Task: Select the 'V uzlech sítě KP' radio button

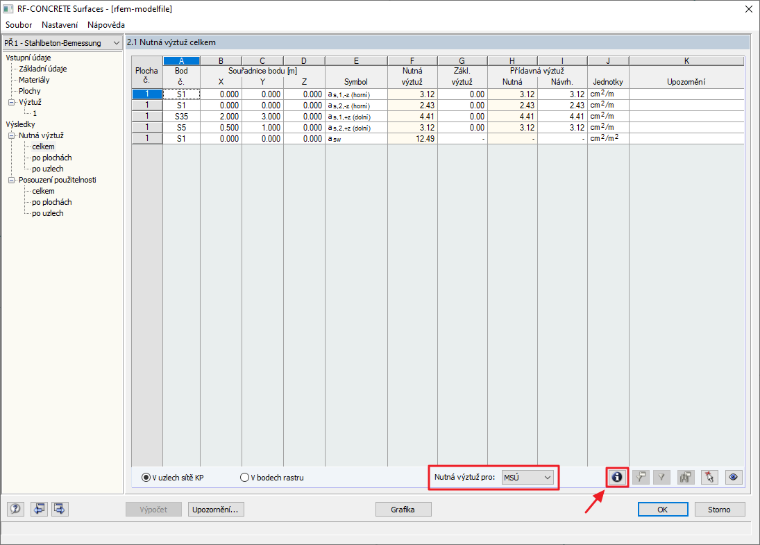Action: [145, 478]
